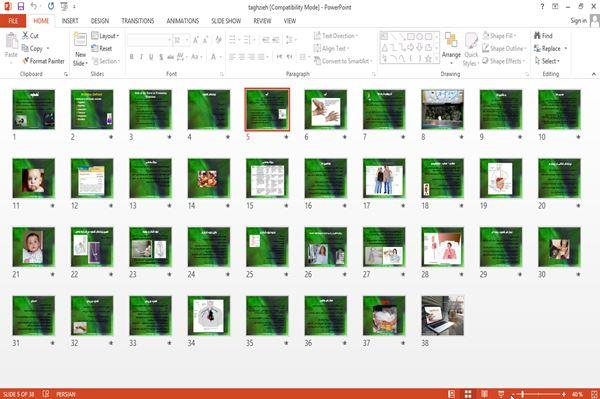This screenshot has width=600, height=399.
Task: Toggle bulleted list
Action: point(232,40)
